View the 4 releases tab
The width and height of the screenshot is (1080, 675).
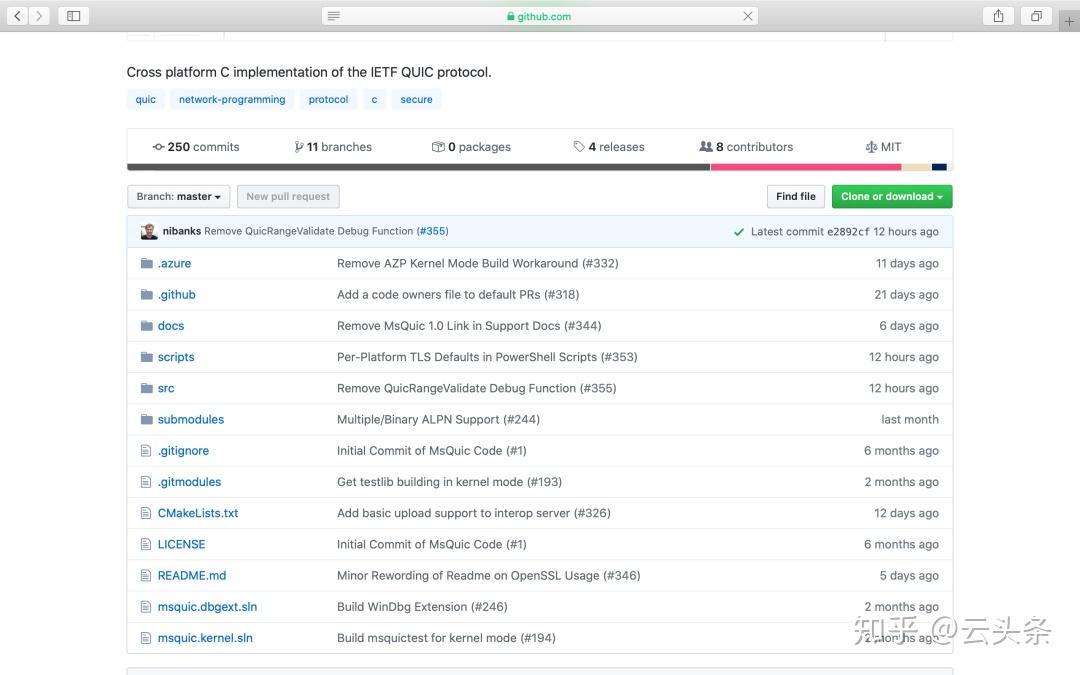(609, 147)
